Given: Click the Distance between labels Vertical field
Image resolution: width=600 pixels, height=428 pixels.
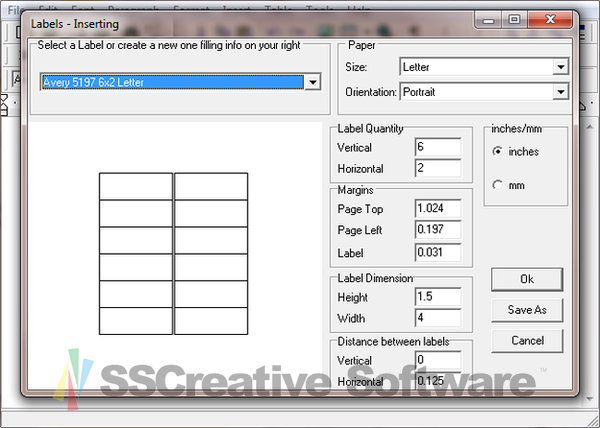Looking at the screenshot, I should [438, 360].
